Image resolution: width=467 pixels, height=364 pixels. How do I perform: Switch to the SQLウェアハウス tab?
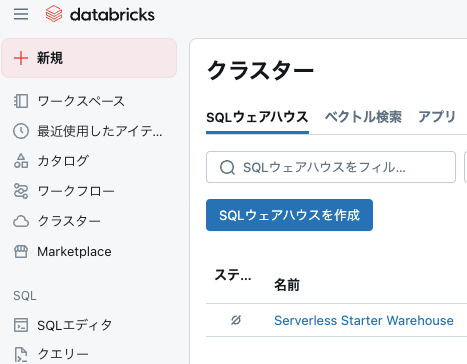257,117
